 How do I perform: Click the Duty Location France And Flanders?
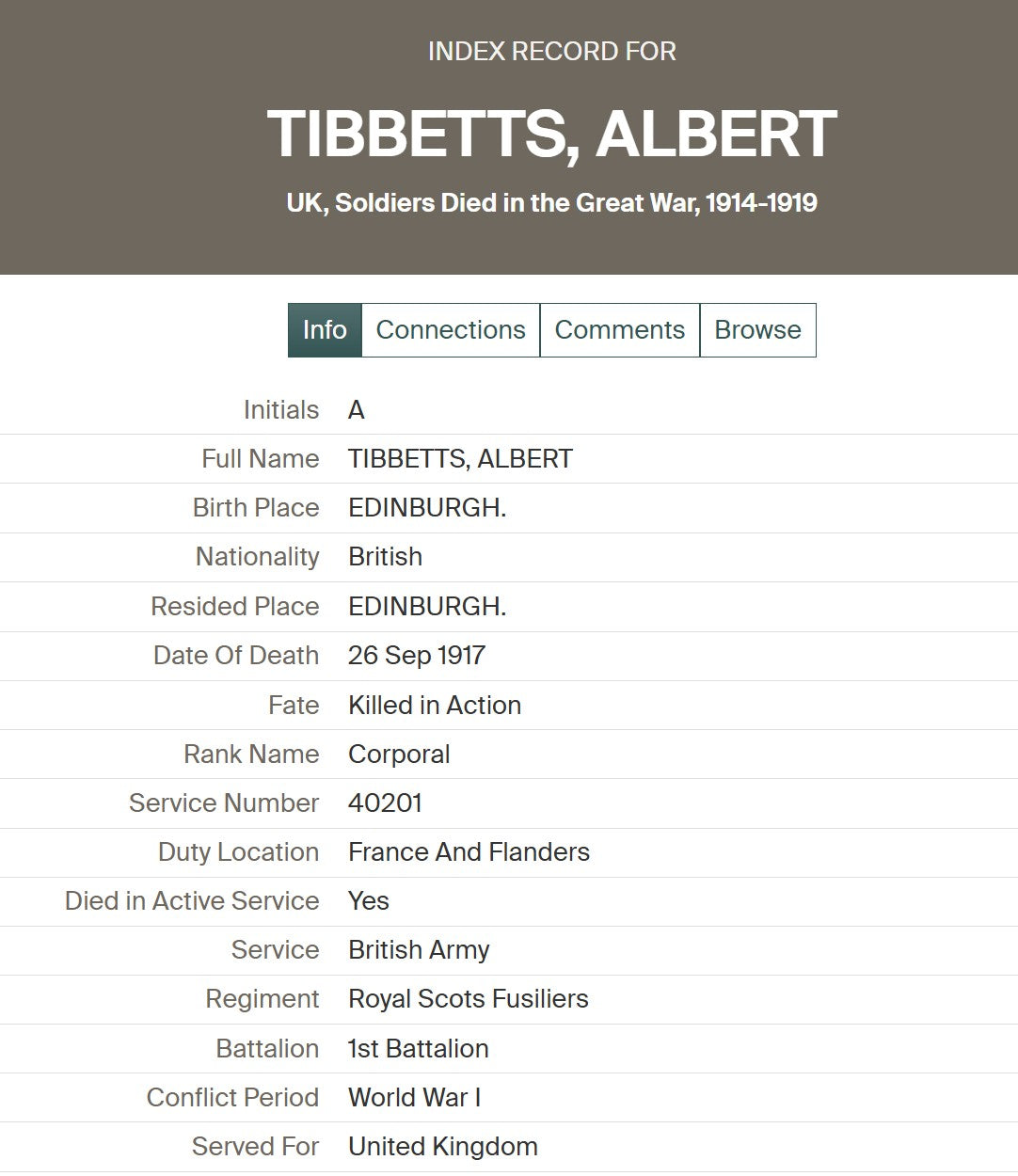click(469, 852)
